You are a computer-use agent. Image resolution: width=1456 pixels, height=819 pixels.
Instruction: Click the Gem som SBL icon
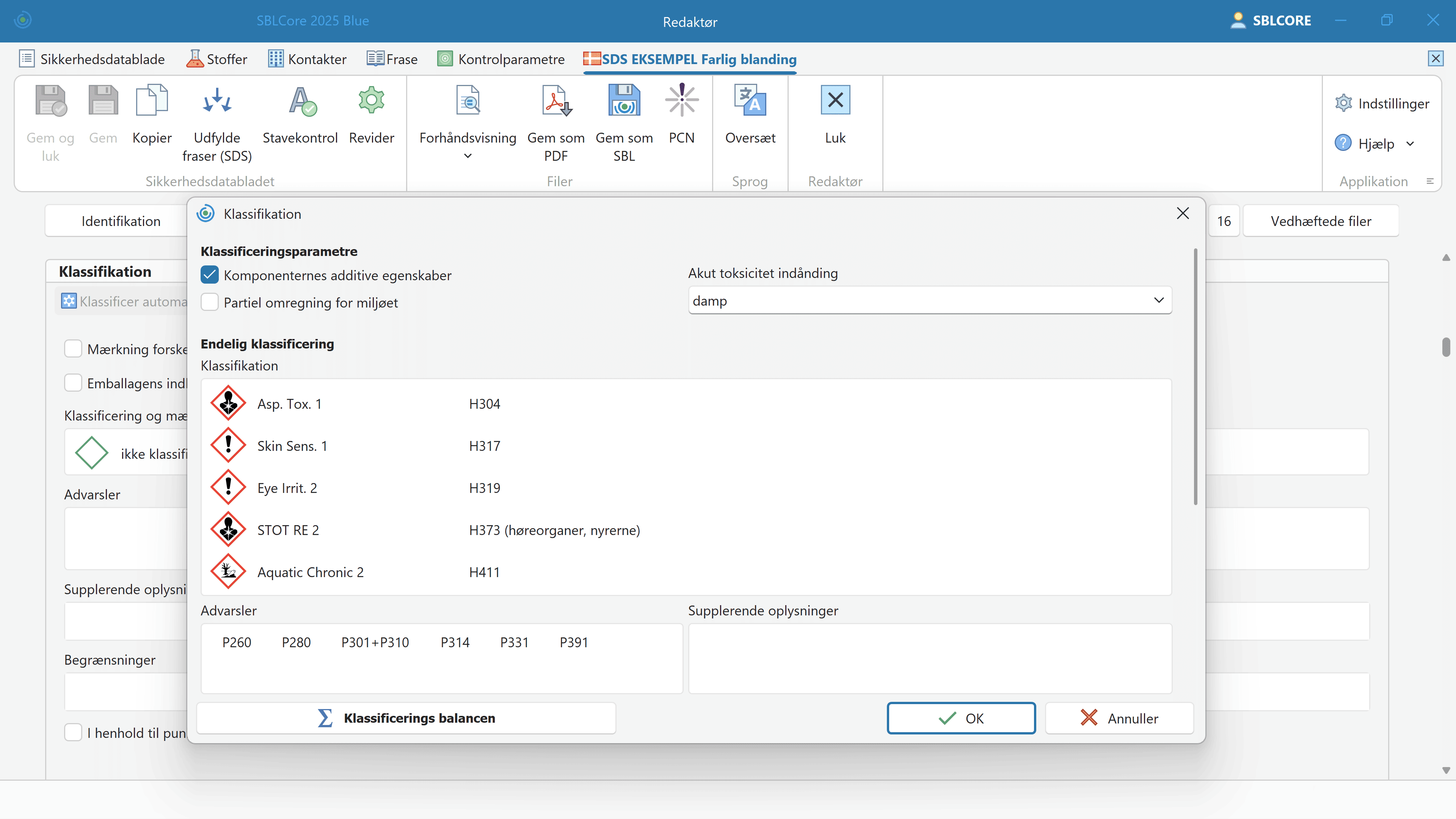pyautogui.click(x=624, y=100)
